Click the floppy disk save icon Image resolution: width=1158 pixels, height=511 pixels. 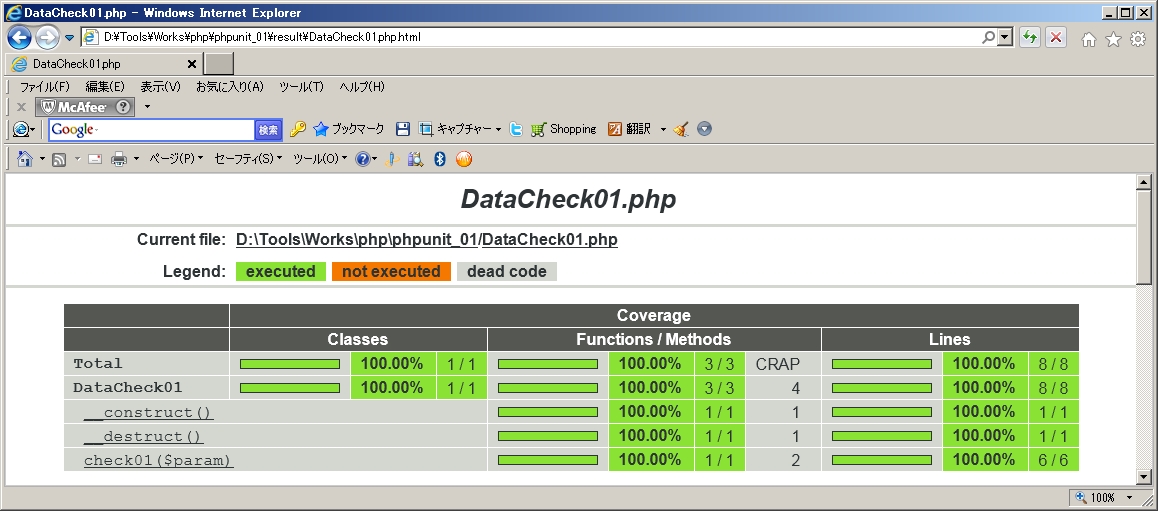pyautogui.click(x=402, y=129)
